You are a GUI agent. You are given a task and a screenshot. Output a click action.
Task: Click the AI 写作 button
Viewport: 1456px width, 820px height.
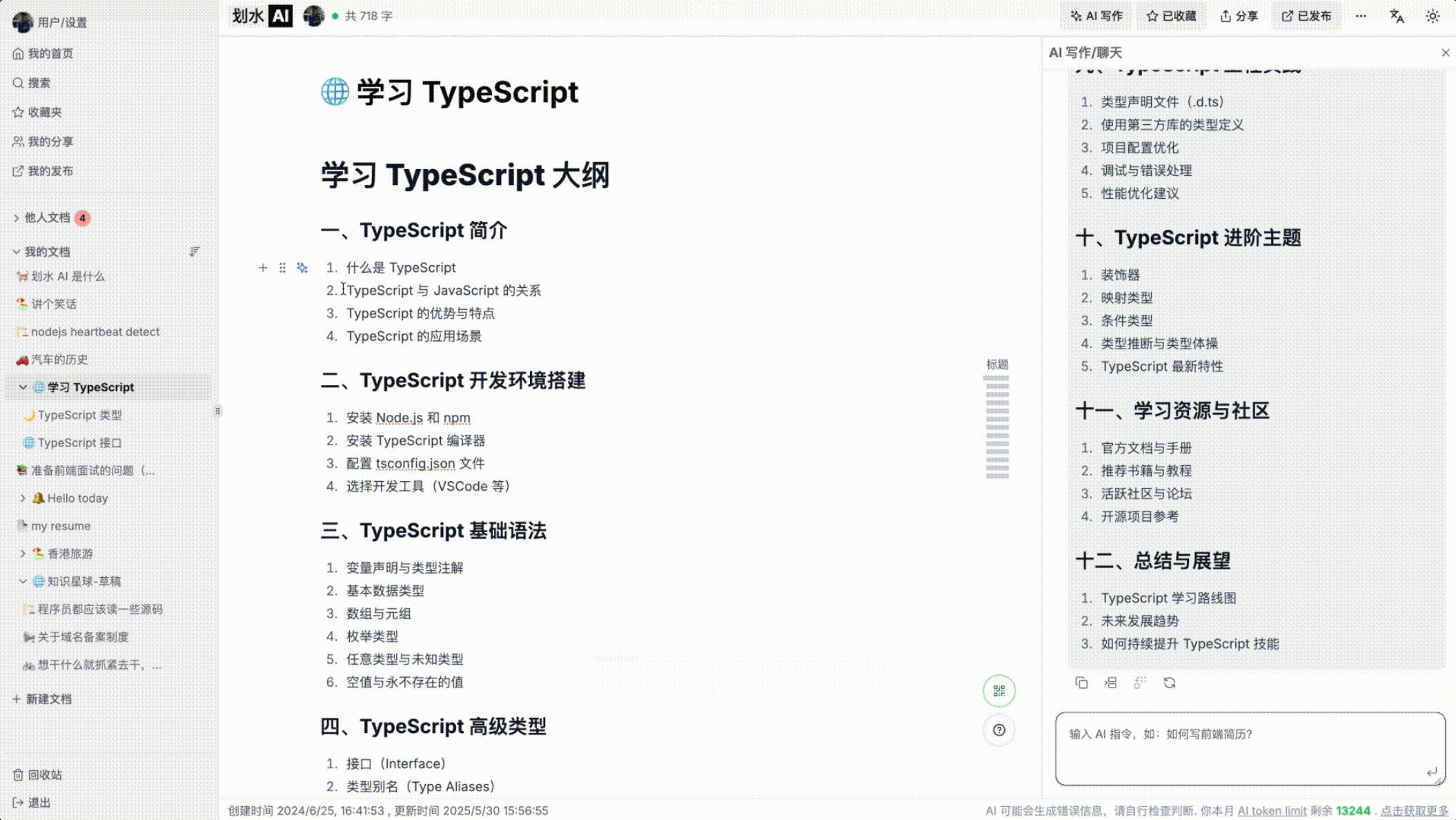[x=1096, y=16]
